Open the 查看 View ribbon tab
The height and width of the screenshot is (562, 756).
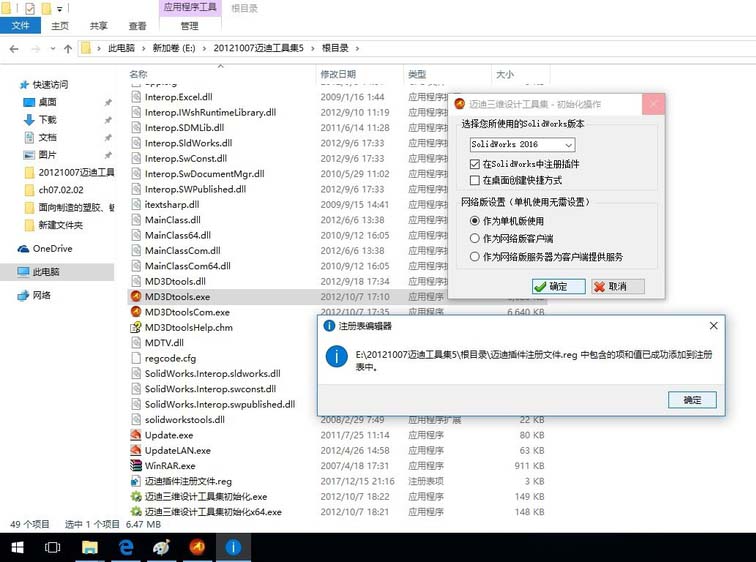(137, 26)
